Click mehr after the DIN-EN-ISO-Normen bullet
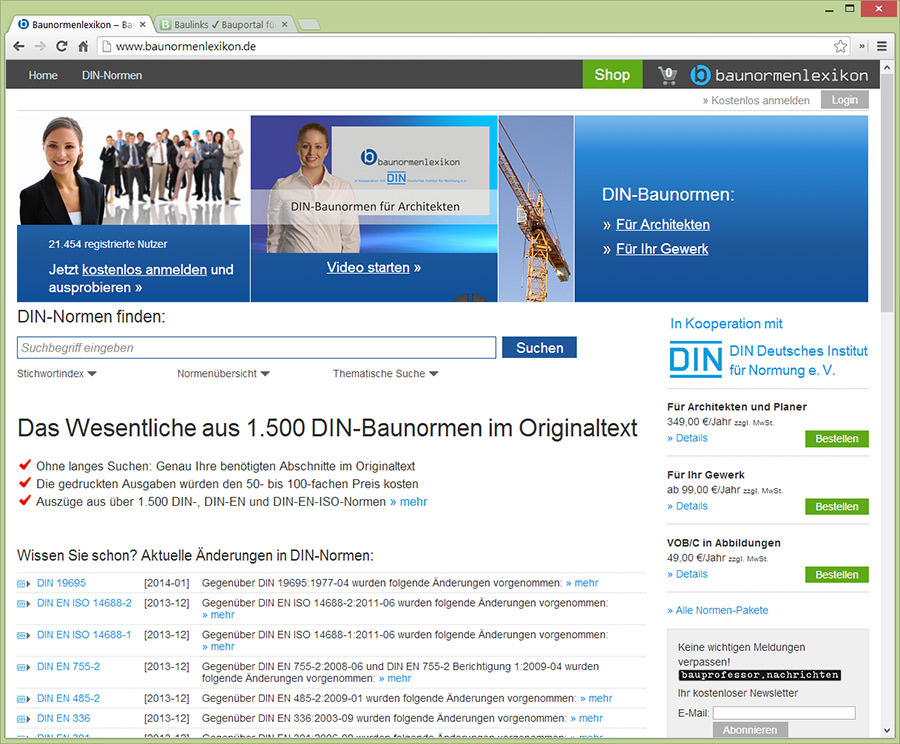The image size is (900, 744). pyautogui.click(x=409, y=502)
